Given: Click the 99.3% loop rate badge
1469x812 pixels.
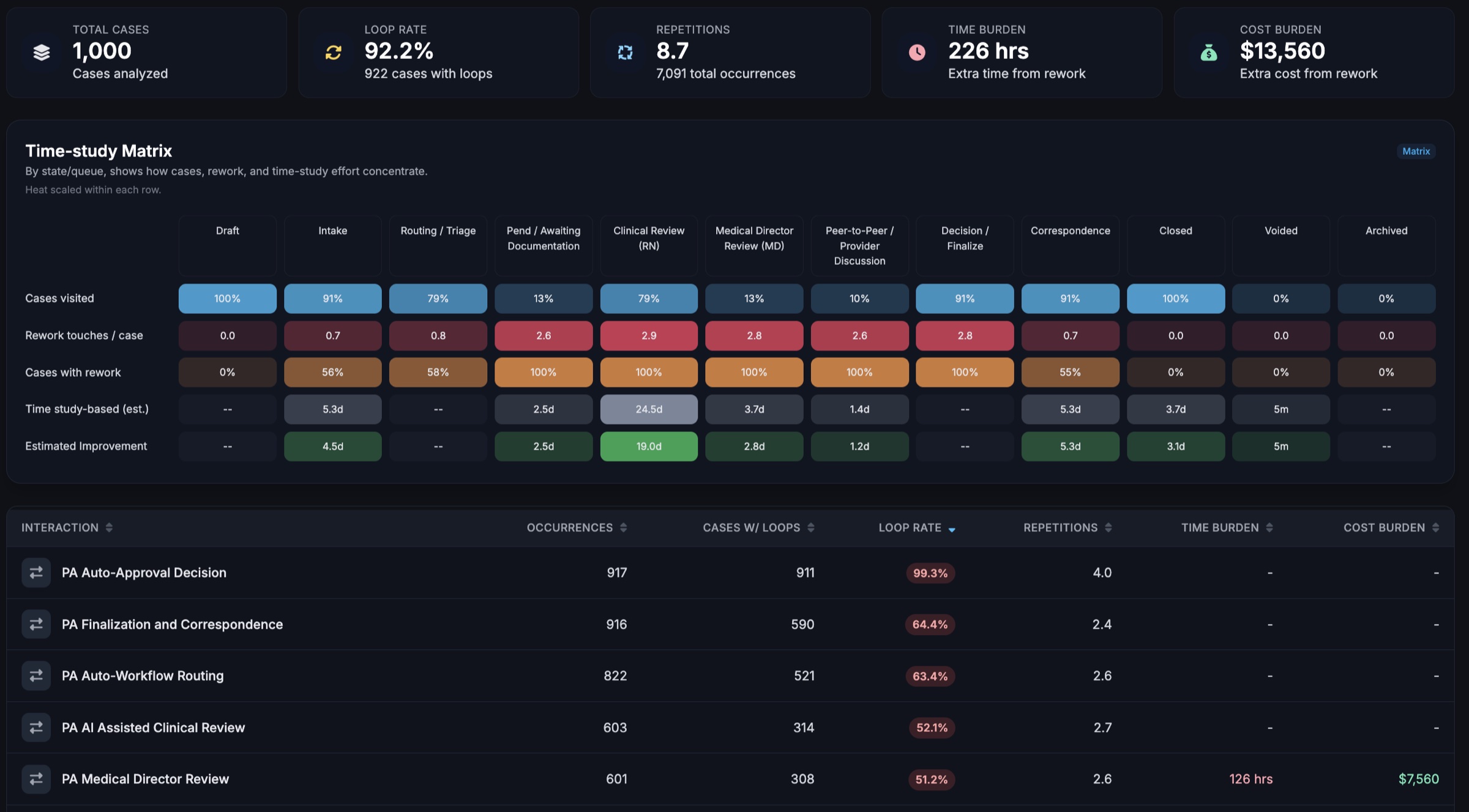Looking at the screenshot, I should coord(930,573).
